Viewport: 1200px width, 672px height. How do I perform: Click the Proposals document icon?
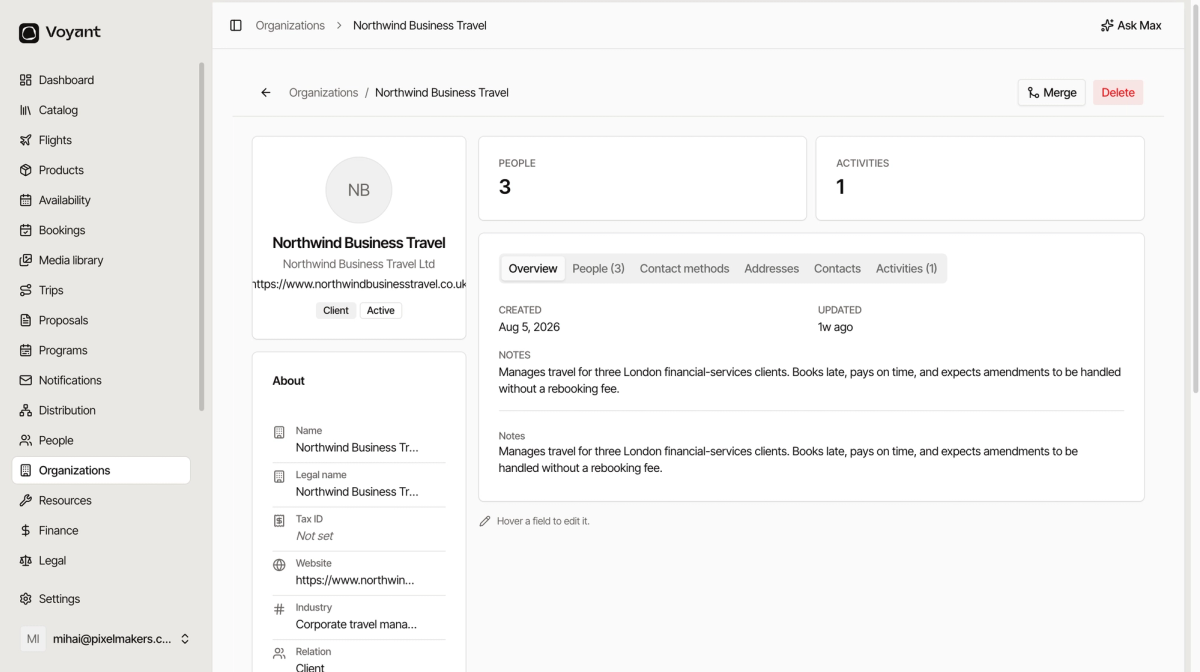tap(26, 320)
